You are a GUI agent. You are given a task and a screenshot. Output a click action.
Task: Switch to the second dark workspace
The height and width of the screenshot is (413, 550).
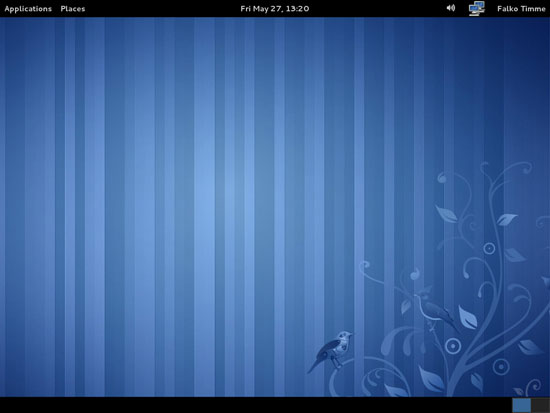coord(540,405)
